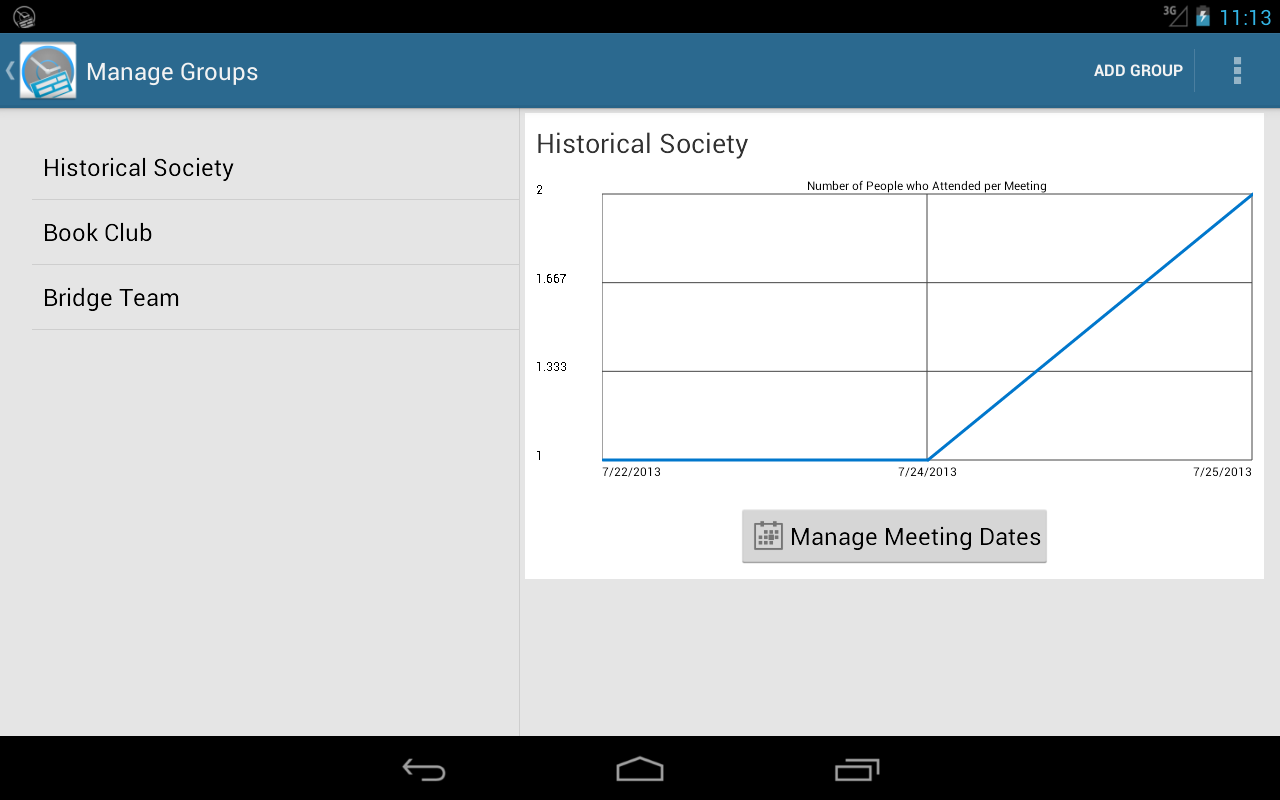
Task: Click chart title Number of People who Attended
Action: (927, 186)
